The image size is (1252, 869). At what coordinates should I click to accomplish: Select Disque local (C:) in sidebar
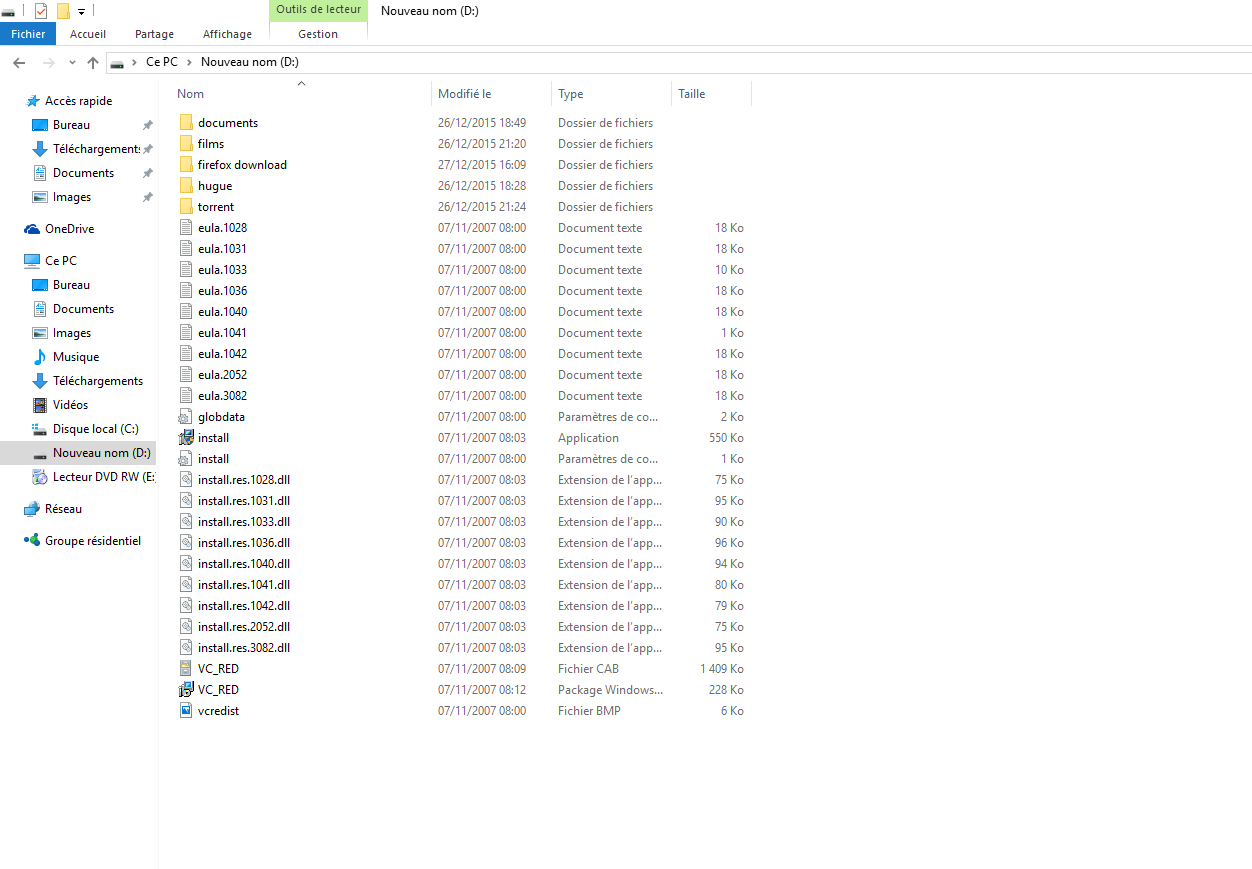(x=95, y=429)
